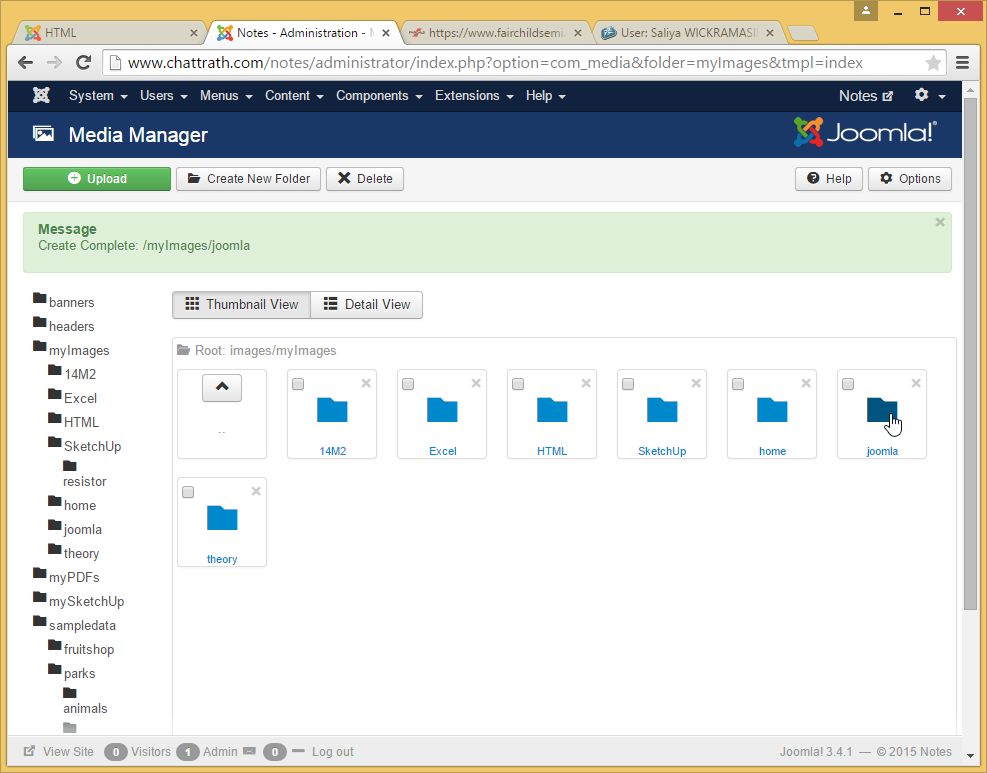Delete the Excel folder using its X icon

476,384
